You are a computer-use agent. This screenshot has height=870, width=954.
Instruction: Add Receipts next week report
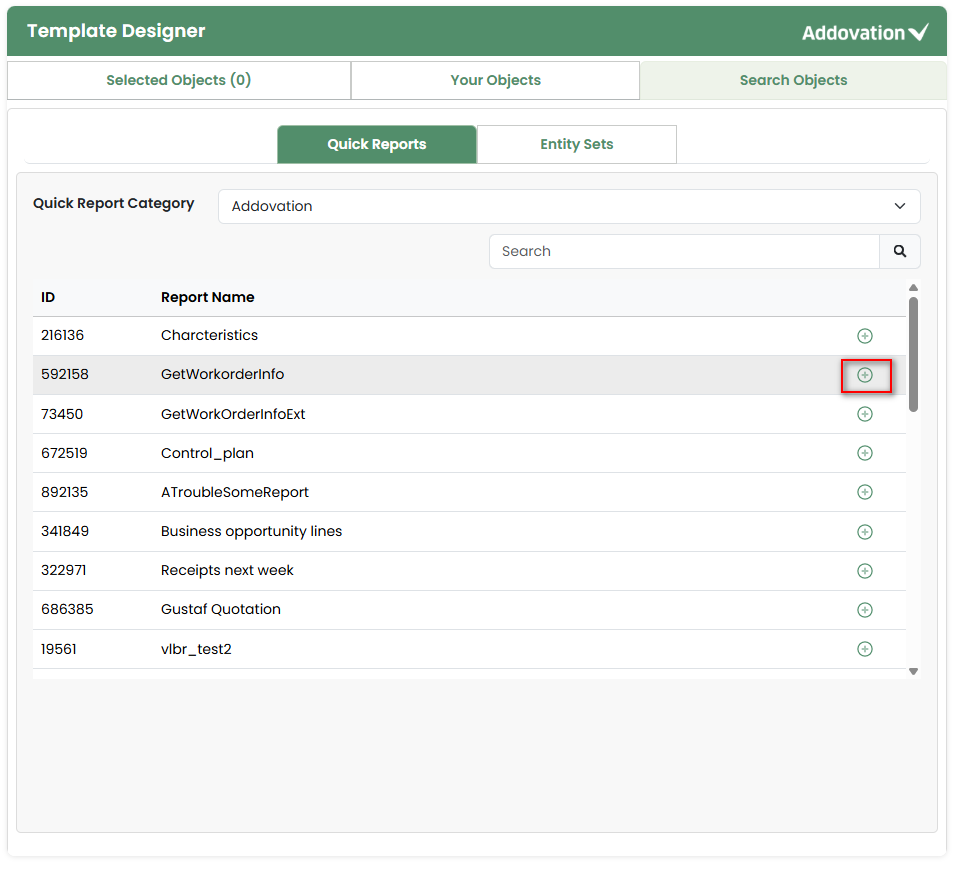pyautogui.click(x=865, y=571)
